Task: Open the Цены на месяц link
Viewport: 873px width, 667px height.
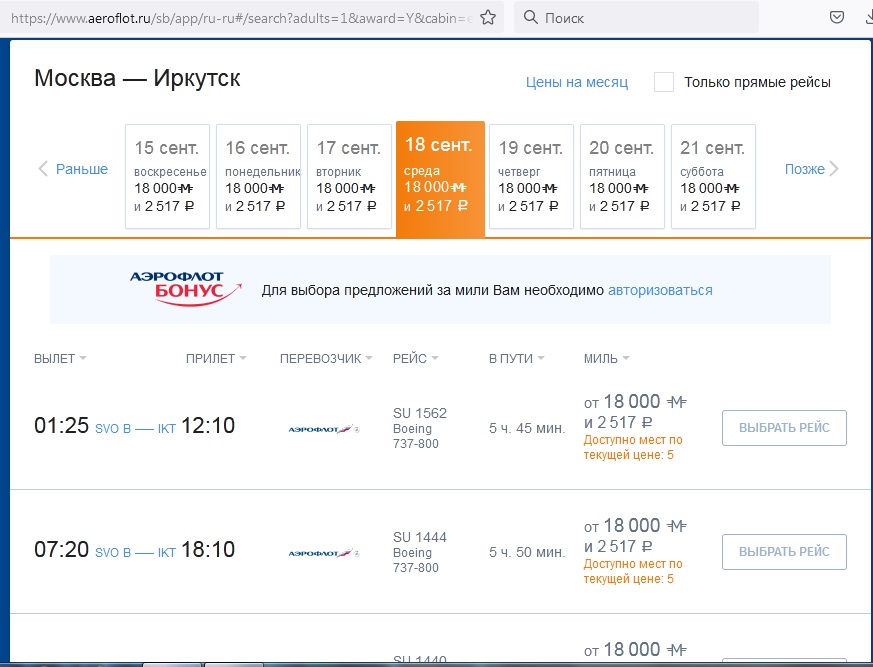Action: pyautogui.click(x=577, y=82)
